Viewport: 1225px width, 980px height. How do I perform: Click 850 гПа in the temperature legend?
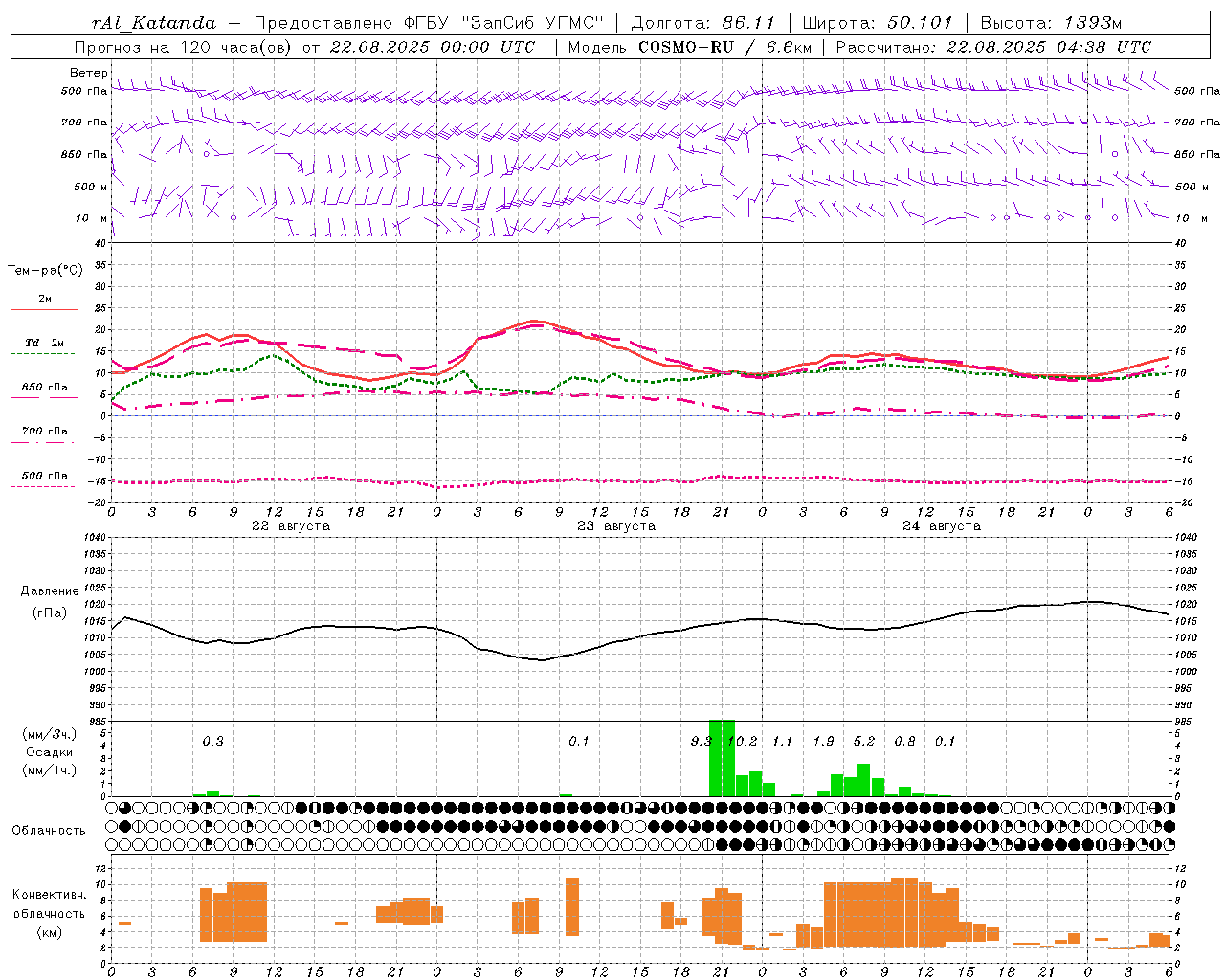[44, 387]
